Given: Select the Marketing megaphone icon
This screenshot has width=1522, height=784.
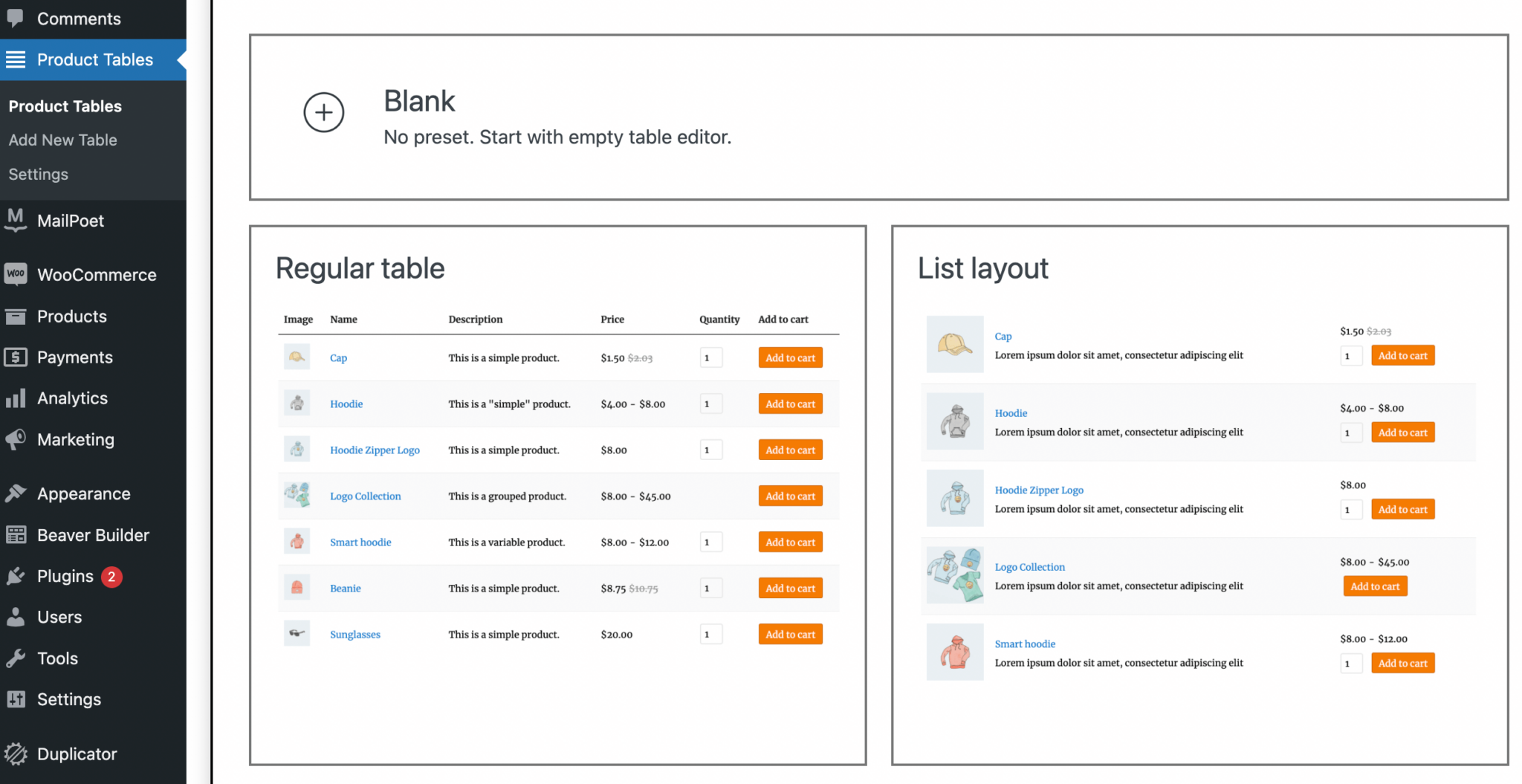Looking at the screenshot, I should tap(16, 439).
